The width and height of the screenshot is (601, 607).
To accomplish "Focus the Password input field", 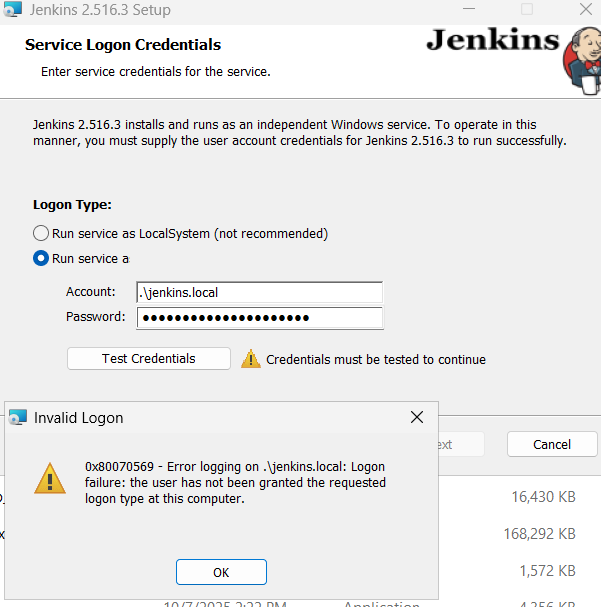I will pos(259,317).
